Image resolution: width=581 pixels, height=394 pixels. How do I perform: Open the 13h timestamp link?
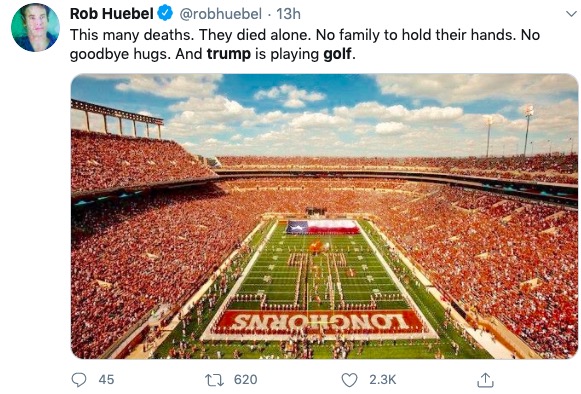289,14
